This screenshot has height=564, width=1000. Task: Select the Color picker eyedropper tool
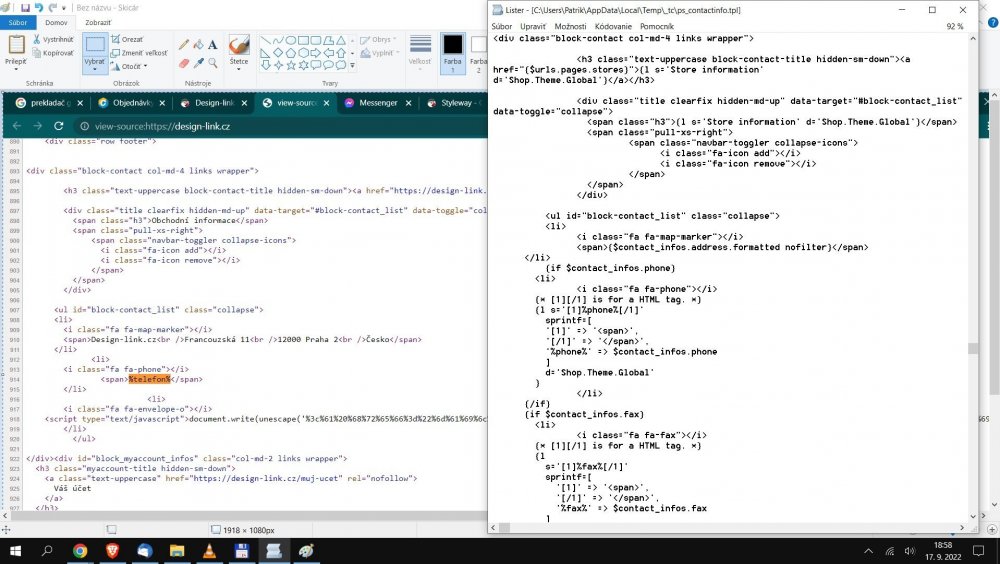coord(198,63)
